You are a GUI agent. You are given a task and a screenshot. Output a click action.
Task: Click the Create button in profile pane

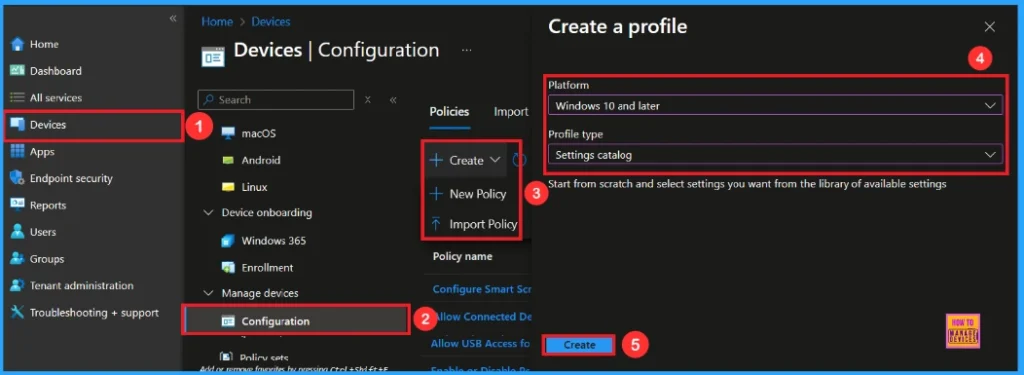tap(579, 345)
